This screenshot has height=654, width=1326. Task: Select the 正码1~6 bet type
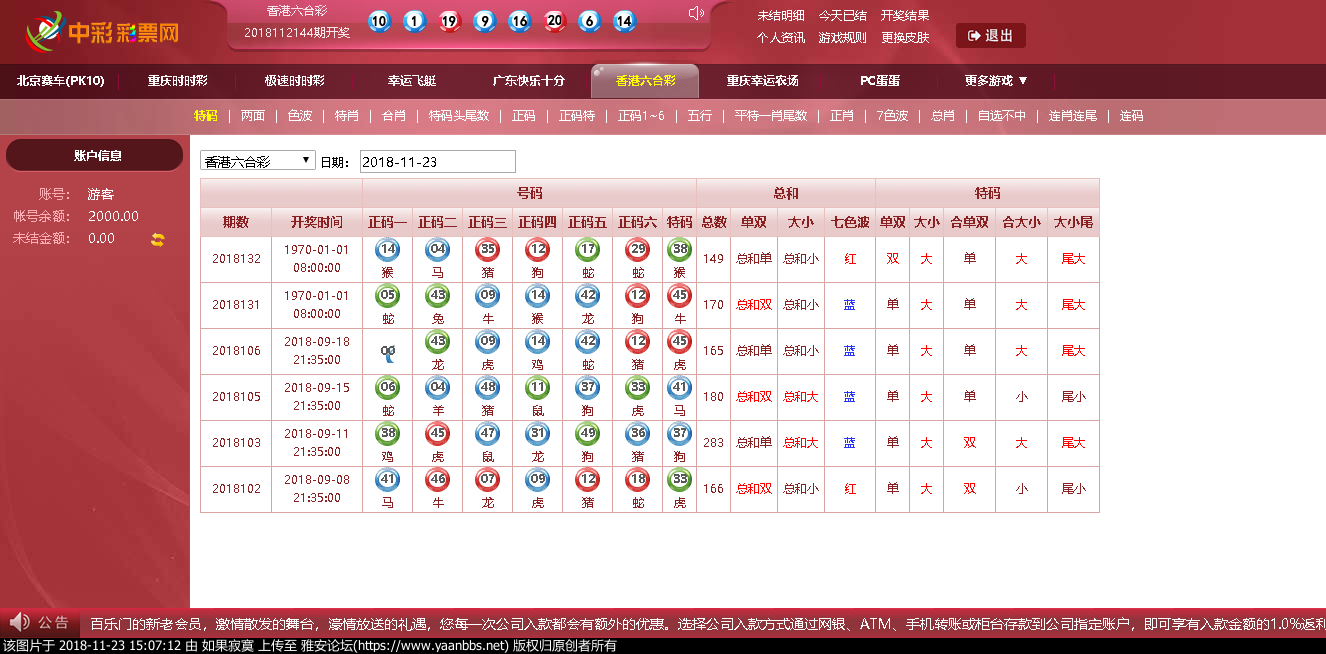pyautogui.click(x=641, y=116)
